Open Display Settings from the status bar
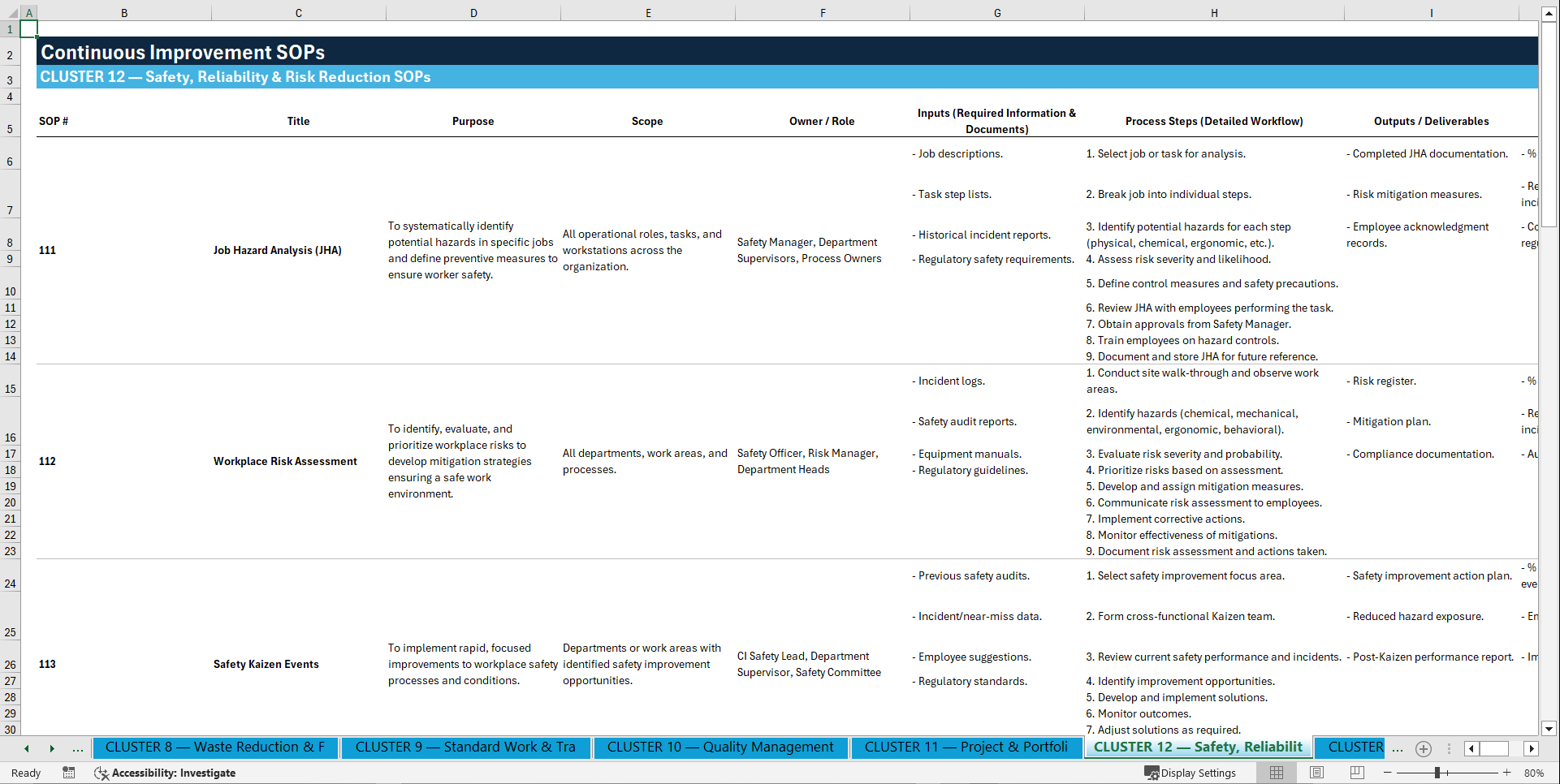 click(1191, 773)
